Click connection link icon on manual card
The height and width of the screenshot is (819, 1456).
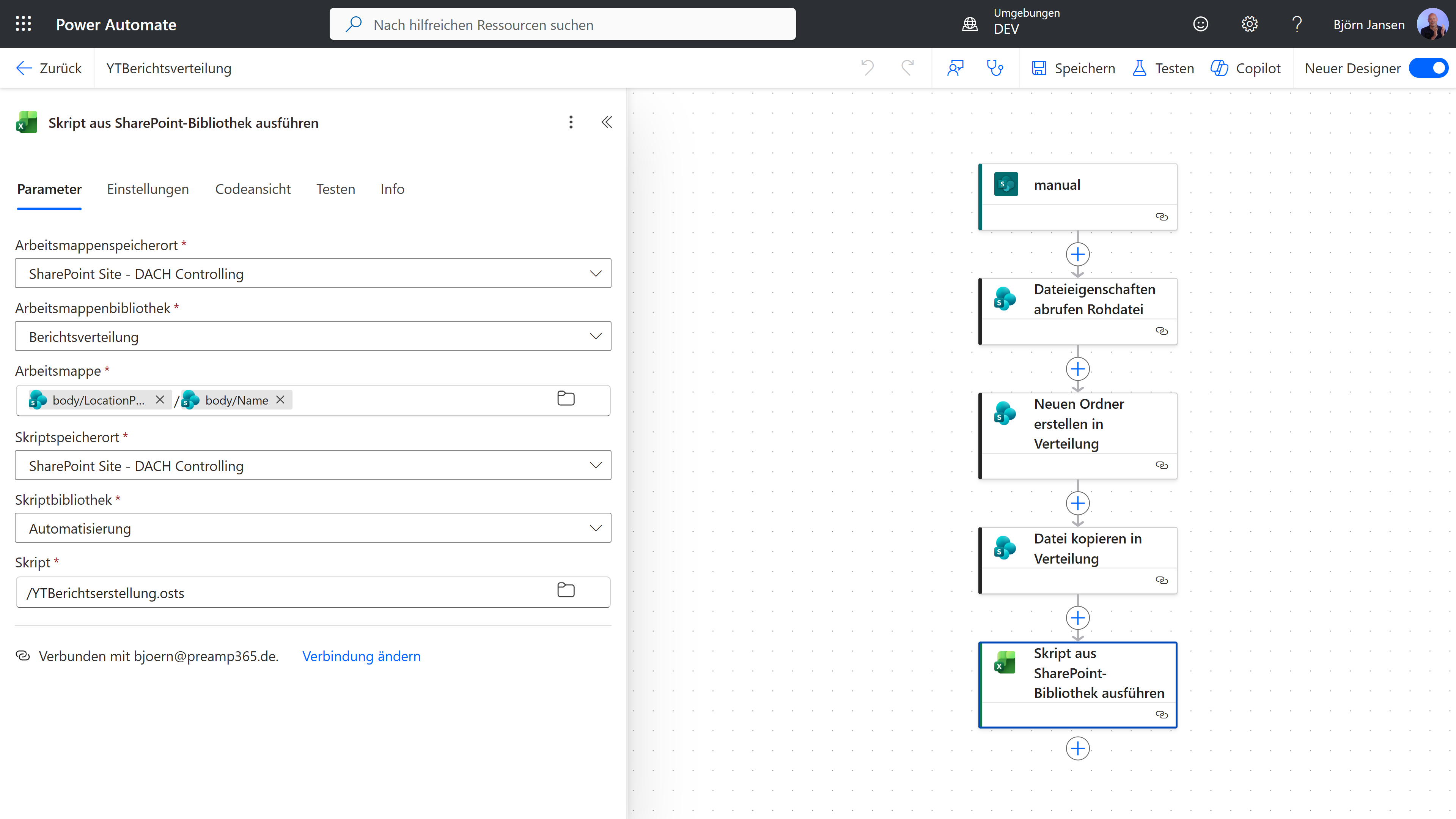coord(1162,217)
